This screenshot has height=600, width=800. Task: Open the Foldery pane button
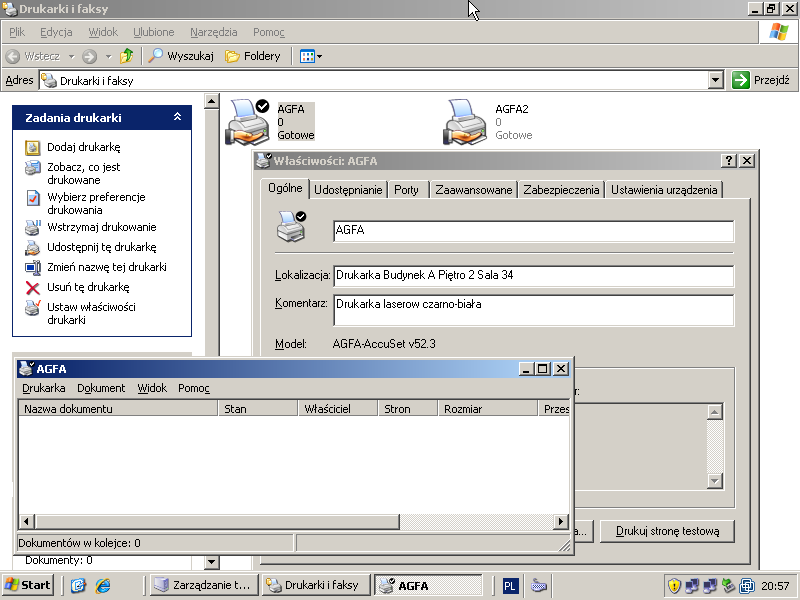(x=253, y=56)
